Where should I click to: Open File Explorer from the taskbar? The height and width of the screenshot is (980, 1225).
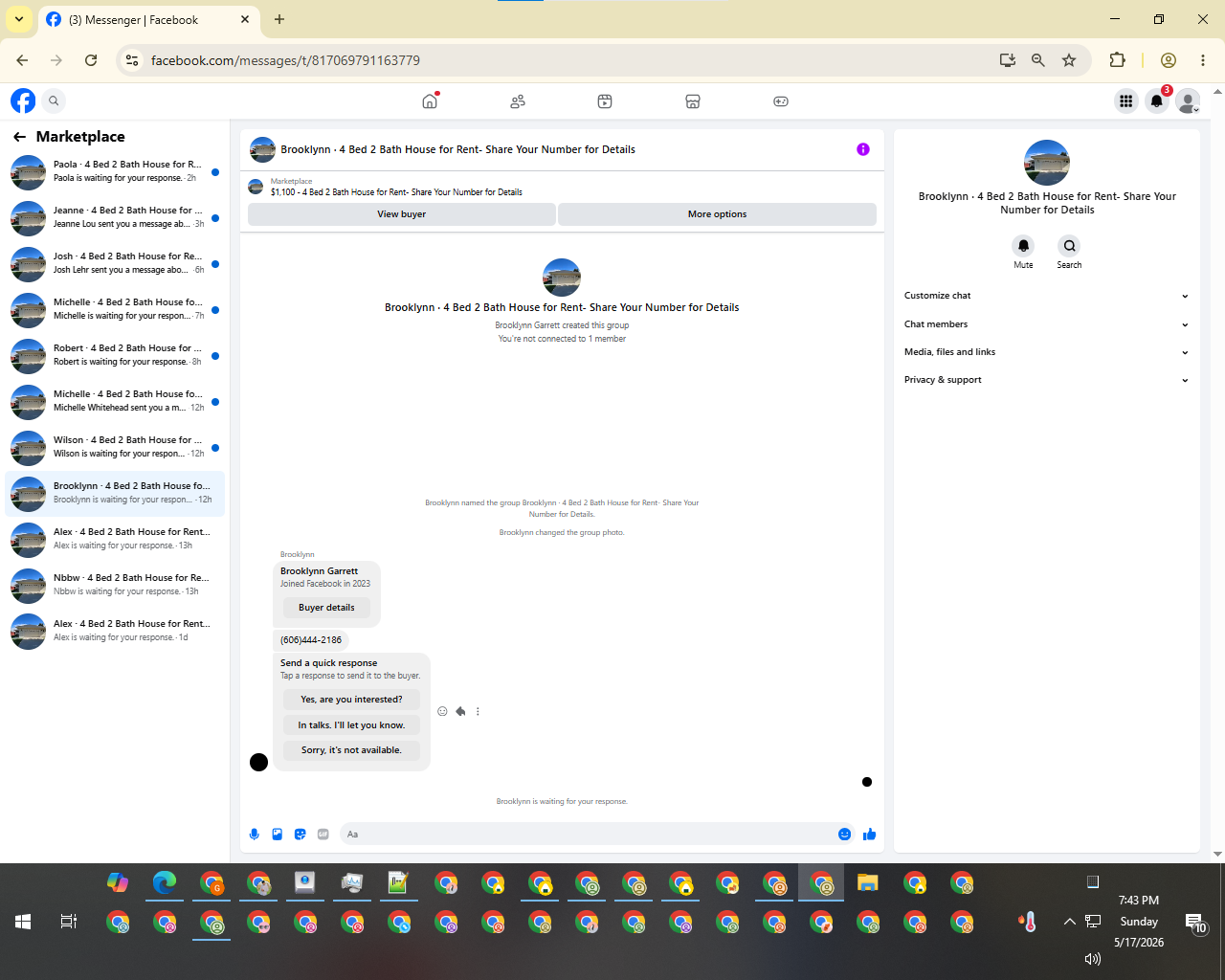(868, 882)
